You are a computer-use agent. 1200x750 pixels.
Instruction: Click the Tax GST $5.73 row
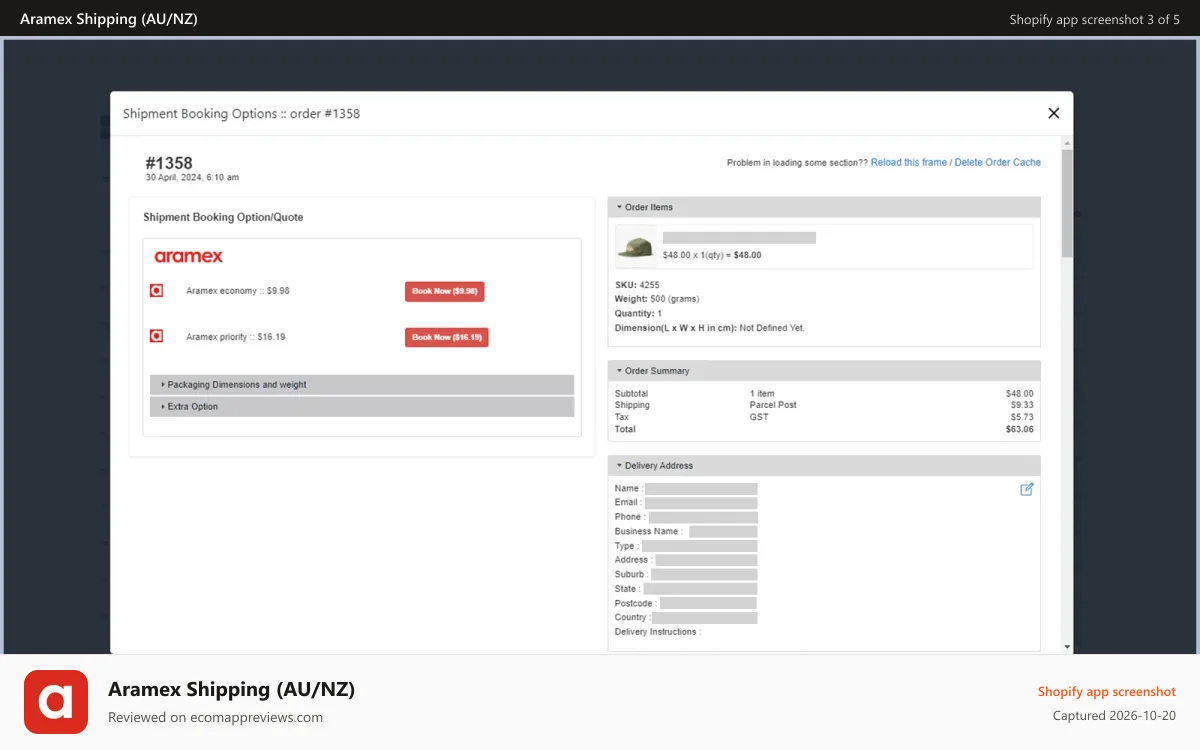click(824, 417)
